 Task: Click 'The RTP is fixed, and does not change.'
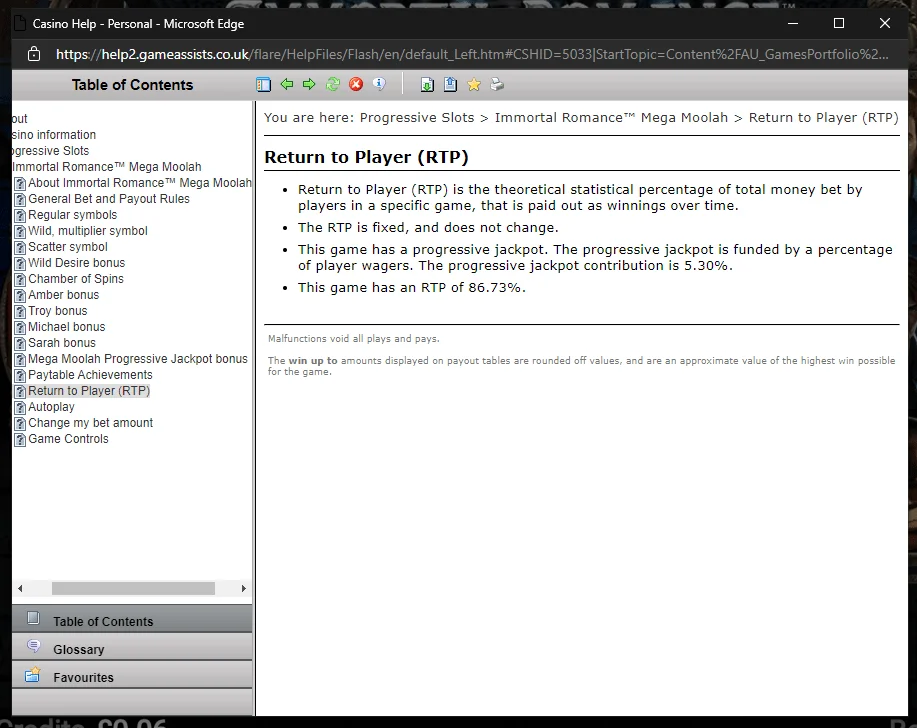pos(428,227)
